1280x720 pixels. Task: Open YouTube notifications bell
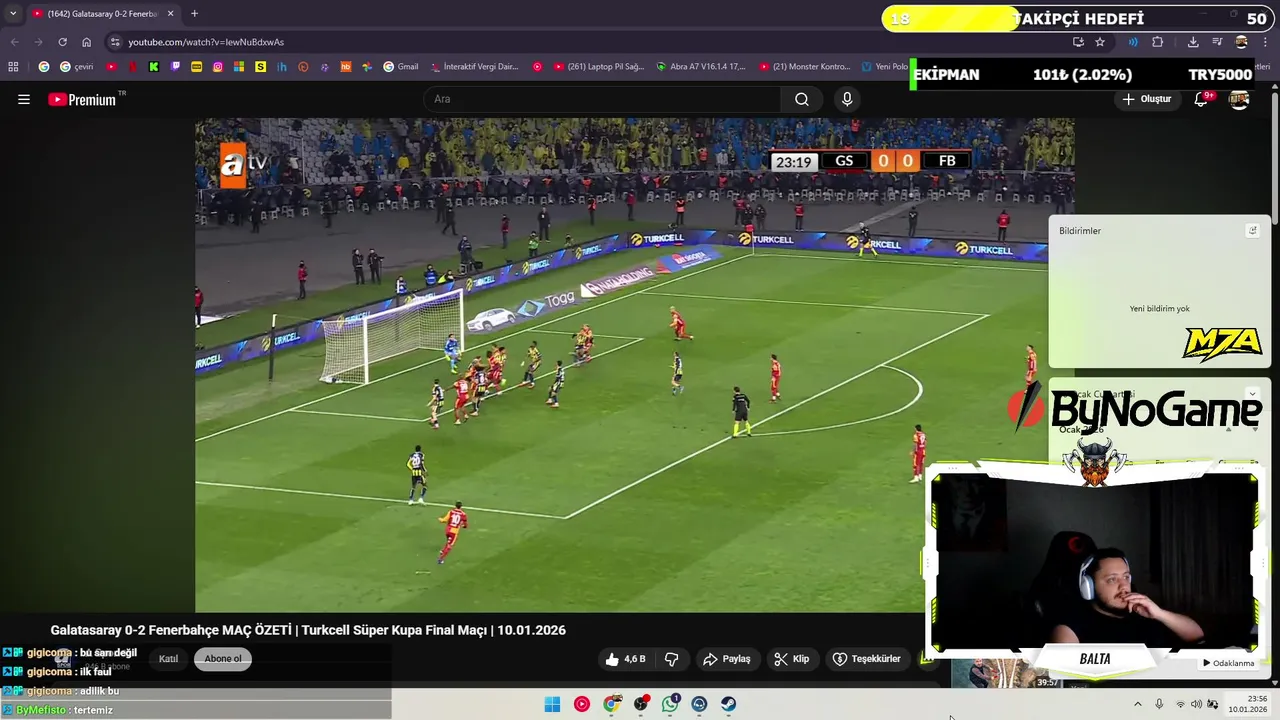(x=1202, y=99)
